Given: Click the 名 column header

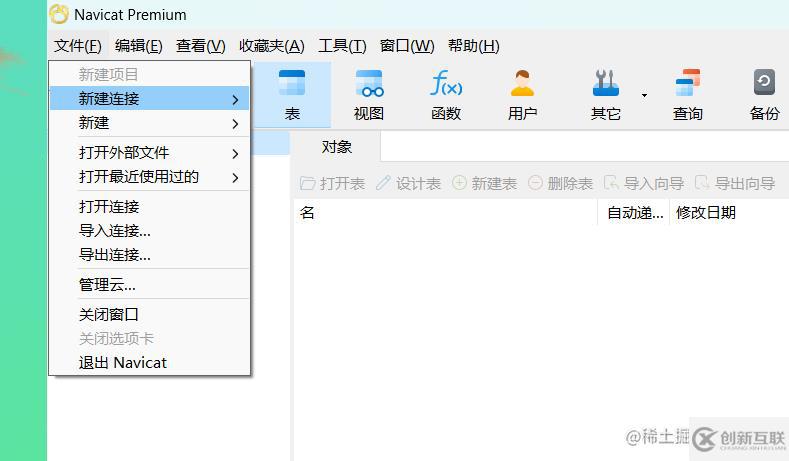Looking at the screenshot, I should [446, 213].
